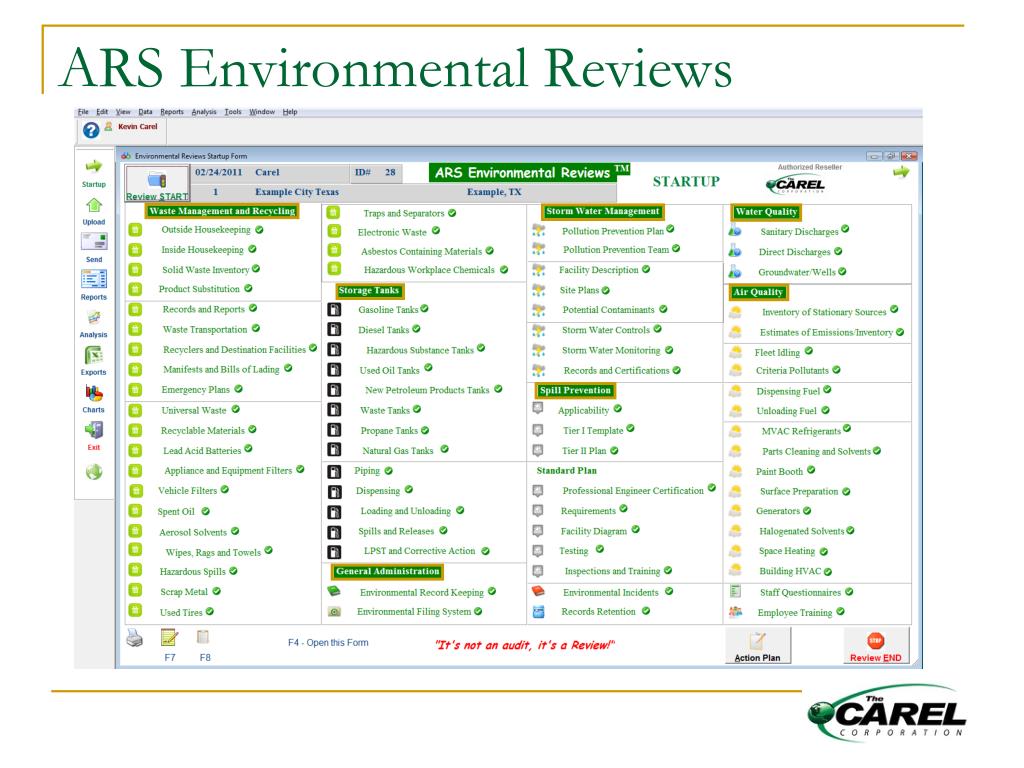This screenshot has width=1024, height=768.
Task: Click the Example City Texas field
Action: coord(296,192)
